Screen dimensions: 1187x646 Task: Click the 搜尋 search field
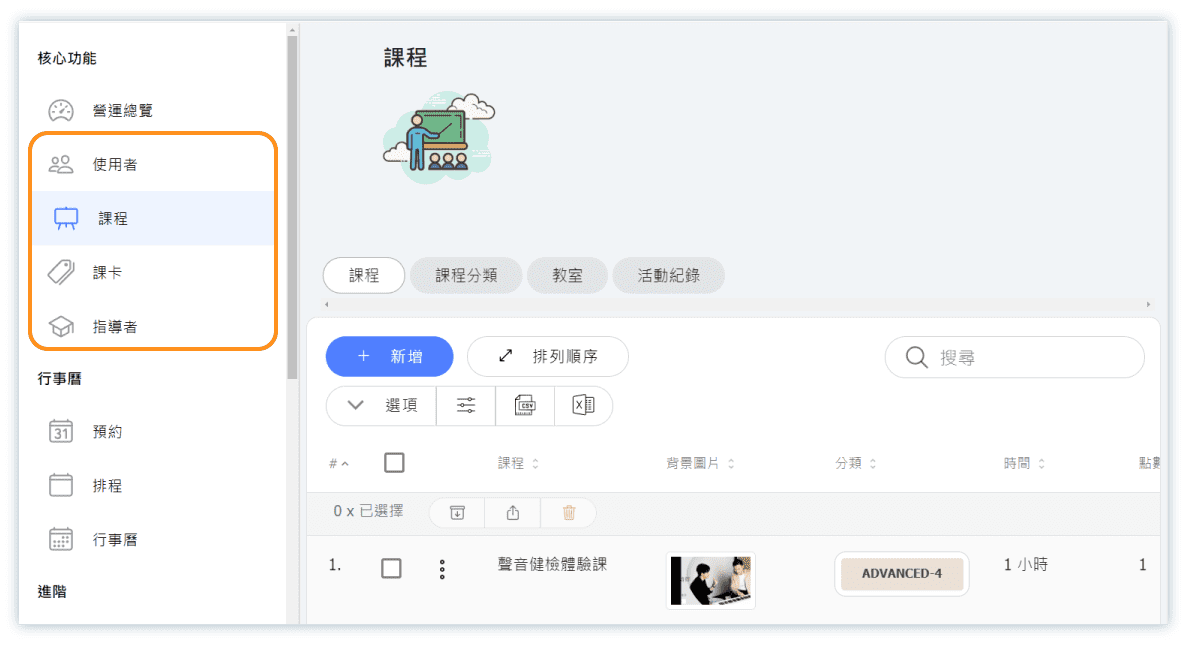pyautogui.click(x=1014, y=357)
